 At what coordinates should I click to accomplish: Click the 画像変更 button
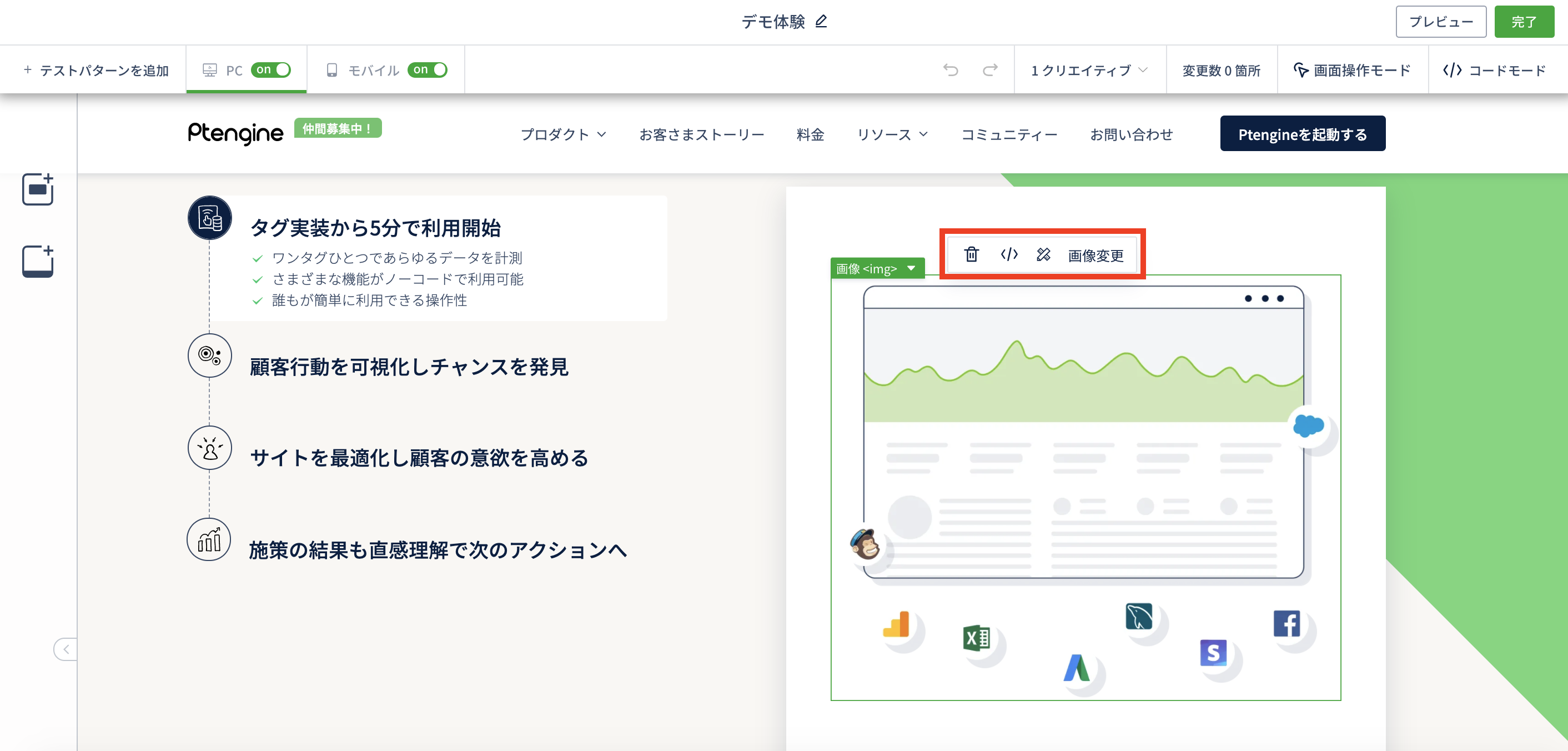click(1095, 255)
